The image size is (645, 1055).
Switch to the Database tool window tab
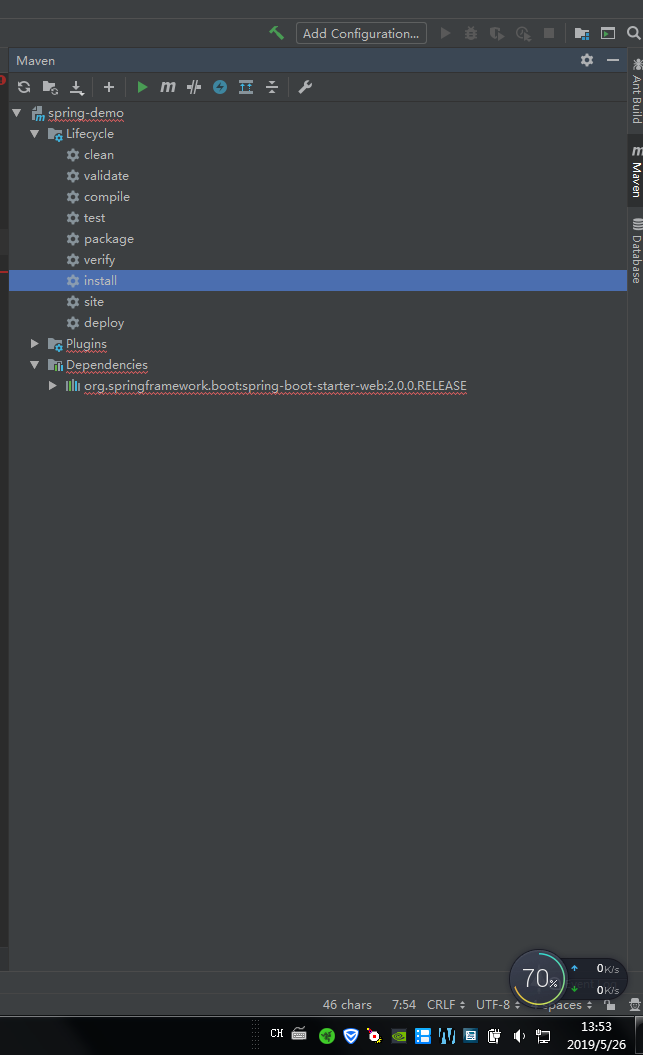point(637,248)
